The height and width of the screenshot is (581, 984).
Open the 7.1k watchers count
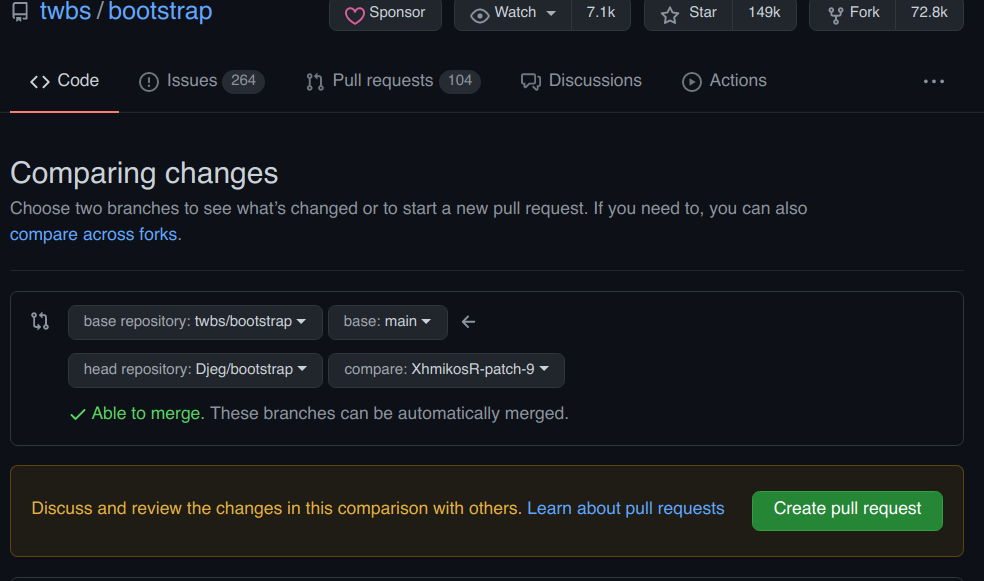pos(601,14)
